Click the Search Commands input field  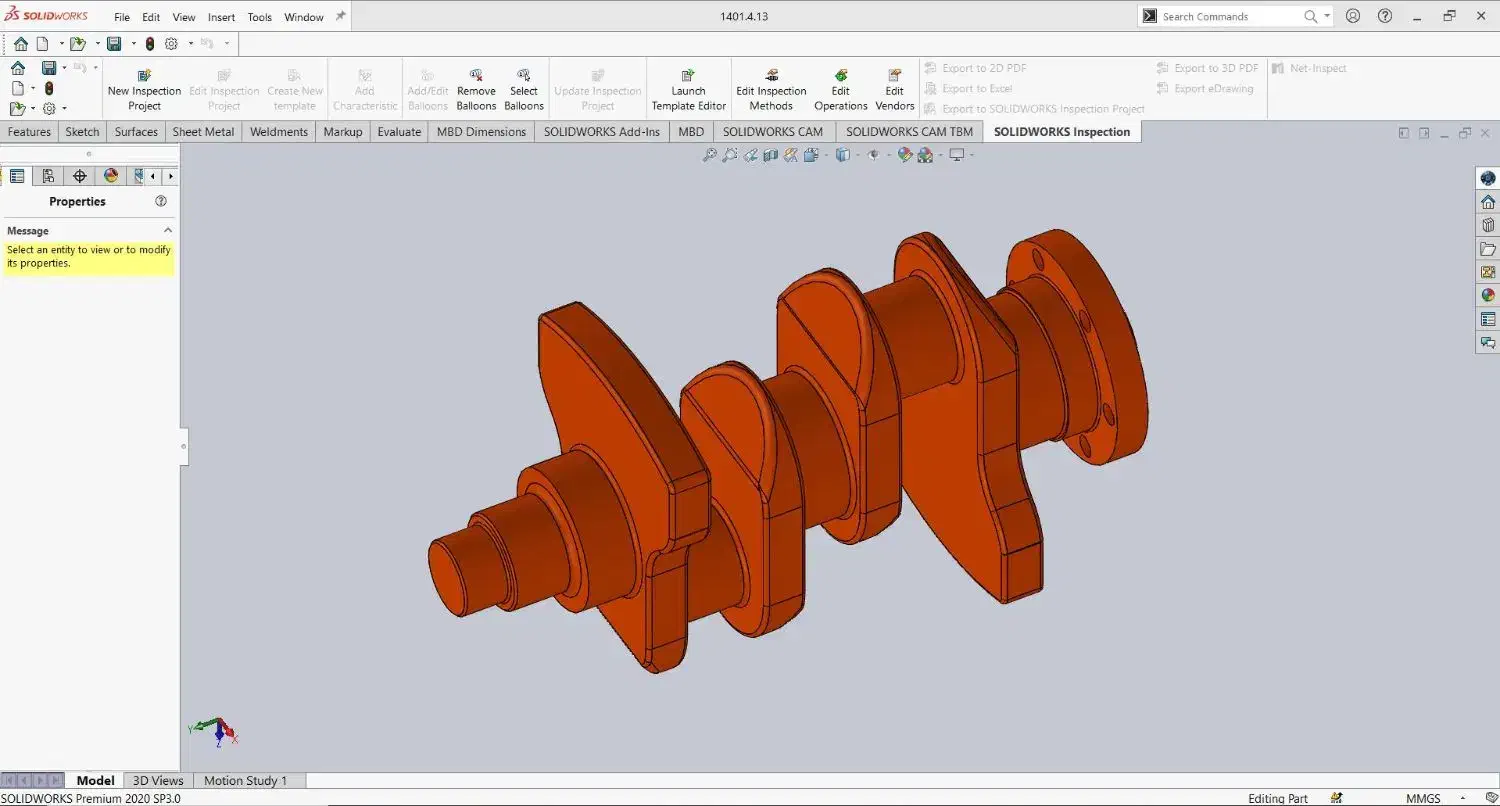coord(1230,17)
